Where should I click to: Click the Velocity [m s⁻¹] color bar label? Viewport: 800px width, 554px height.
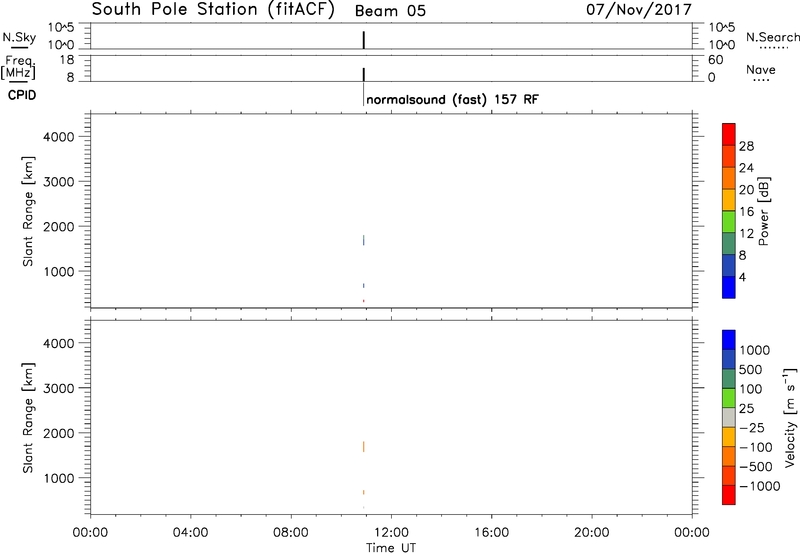(x=789, y=418)
